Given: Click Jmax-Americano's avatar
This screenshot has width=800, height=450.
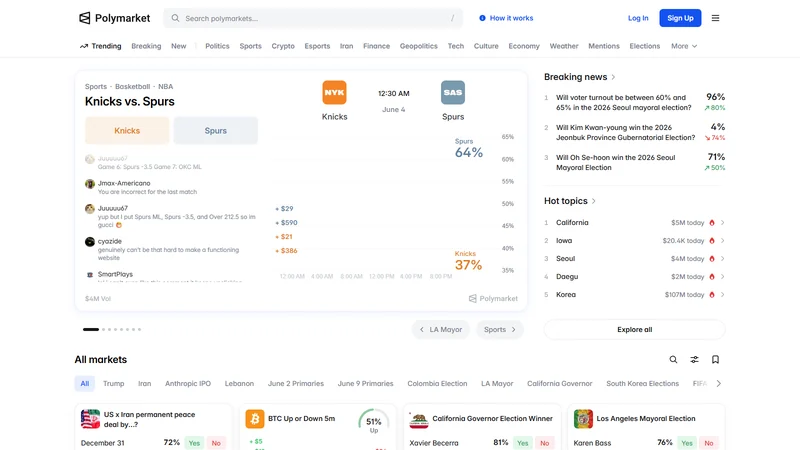Looking at the screenshot, I should [x=90, y=184].
